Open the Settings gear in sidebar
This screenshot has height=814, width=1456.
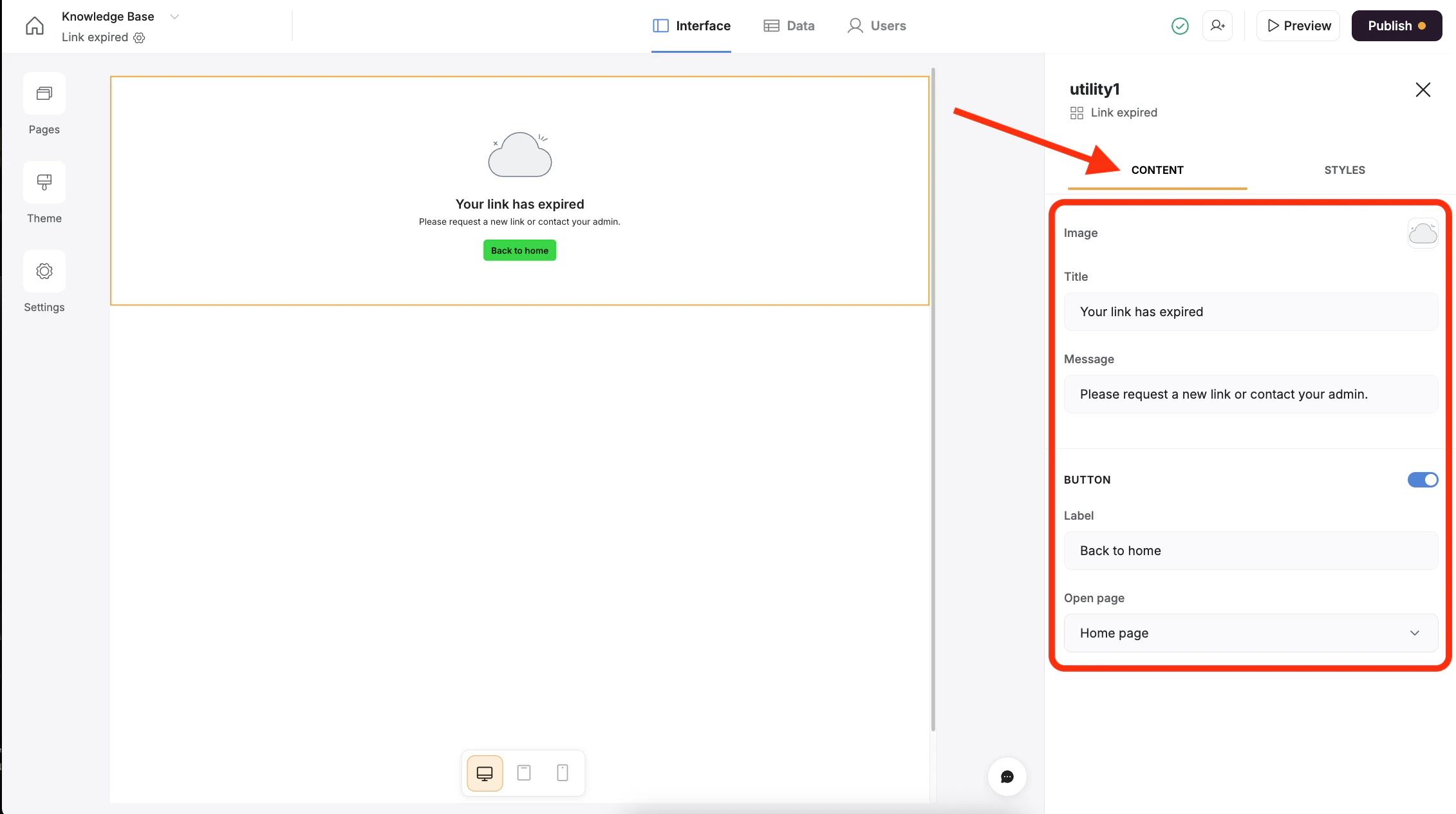pos(44,272)
